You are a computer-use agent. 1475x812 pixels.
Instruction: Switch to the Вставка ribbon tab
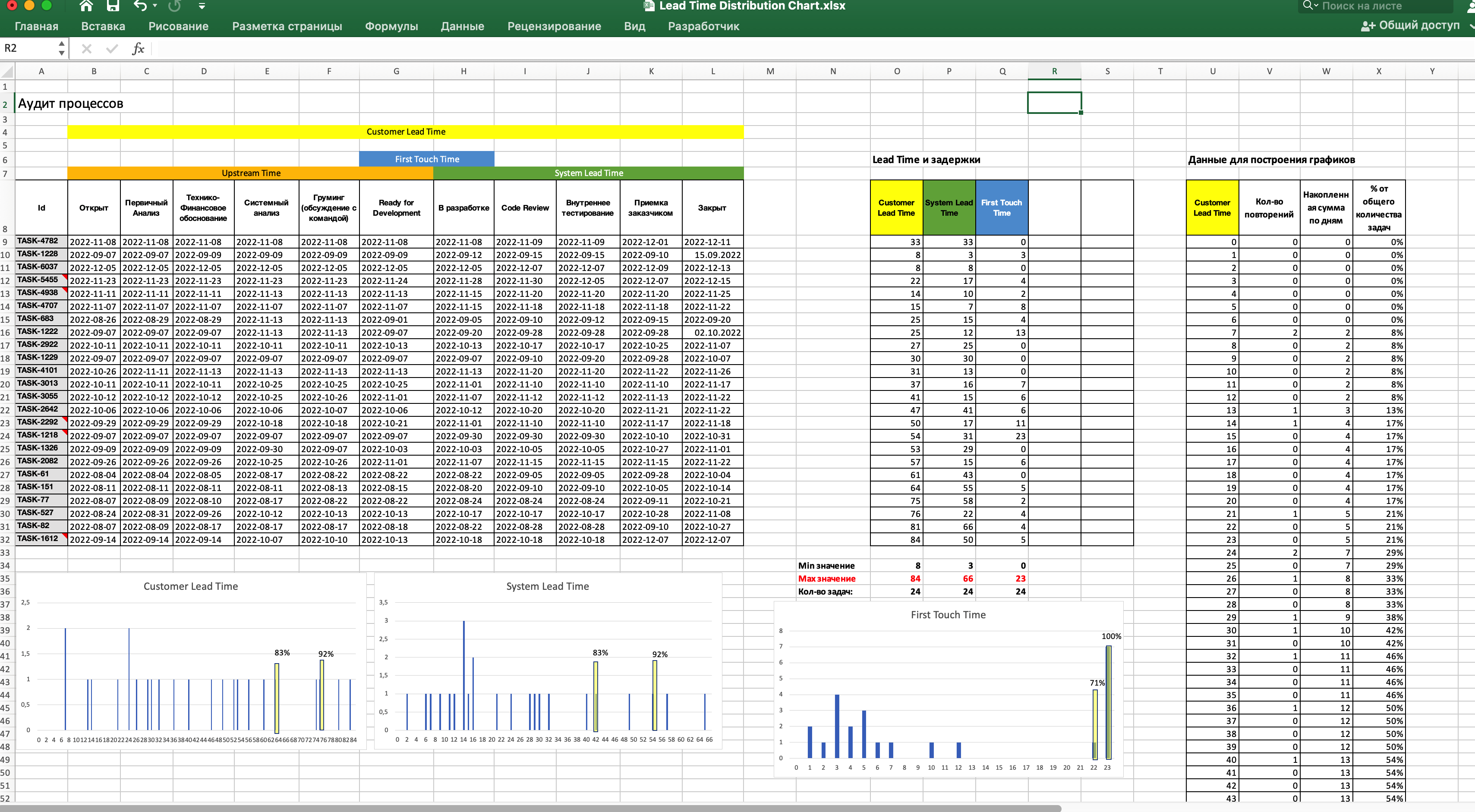(x=103, y=26)
